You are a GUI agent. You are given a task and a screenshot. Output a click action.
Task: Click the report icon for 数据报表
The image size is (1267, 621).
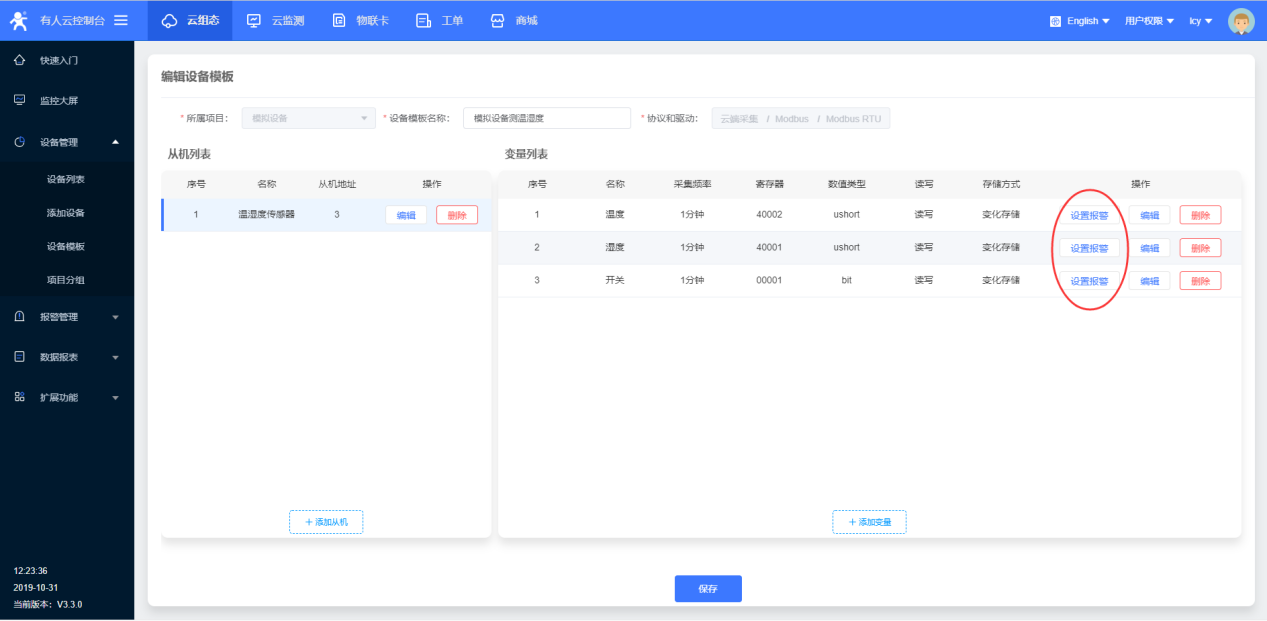tap(19, 356)
